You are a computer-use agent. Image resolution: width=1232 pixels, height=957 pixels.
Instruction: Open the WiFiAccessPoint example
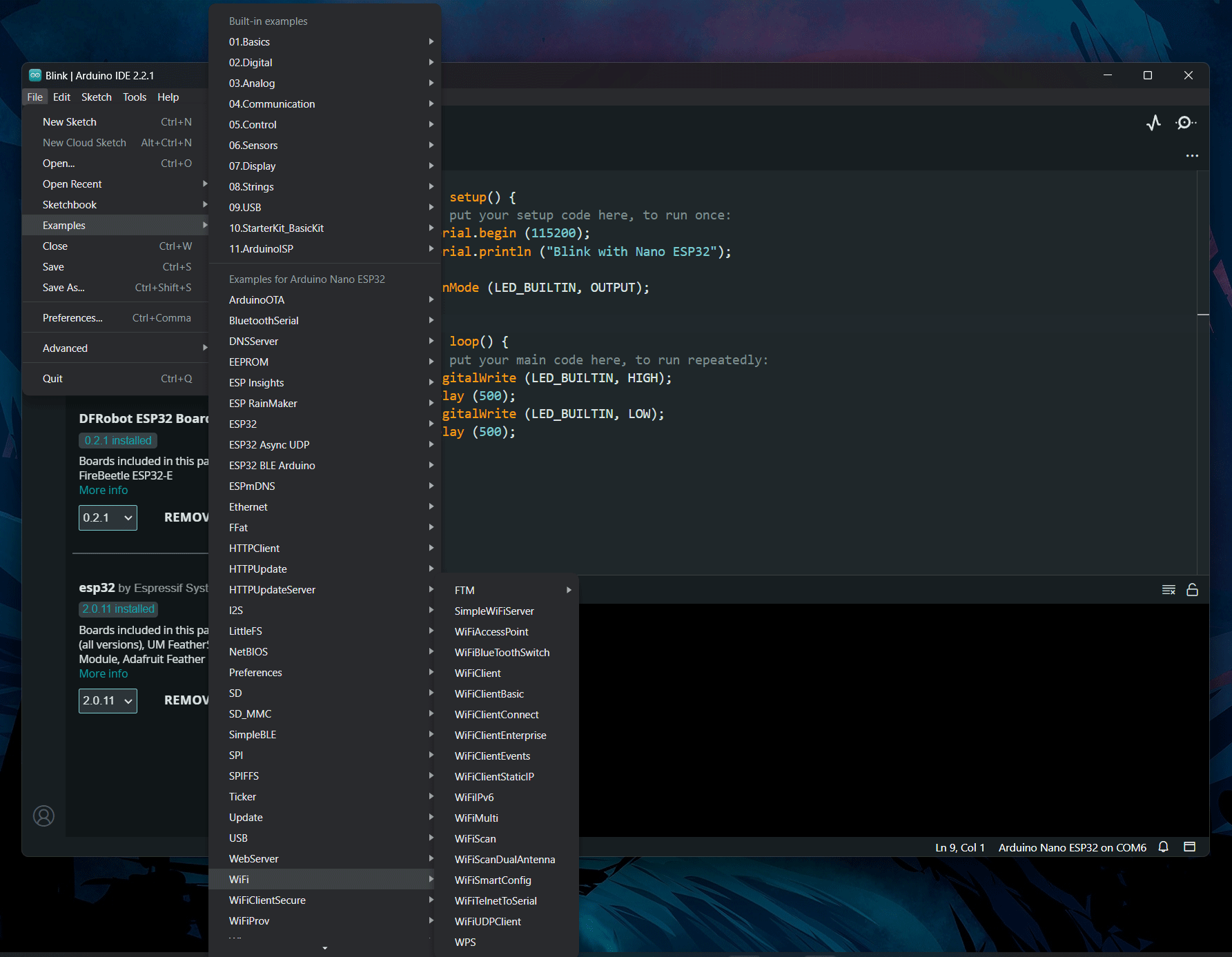(507, 632)
